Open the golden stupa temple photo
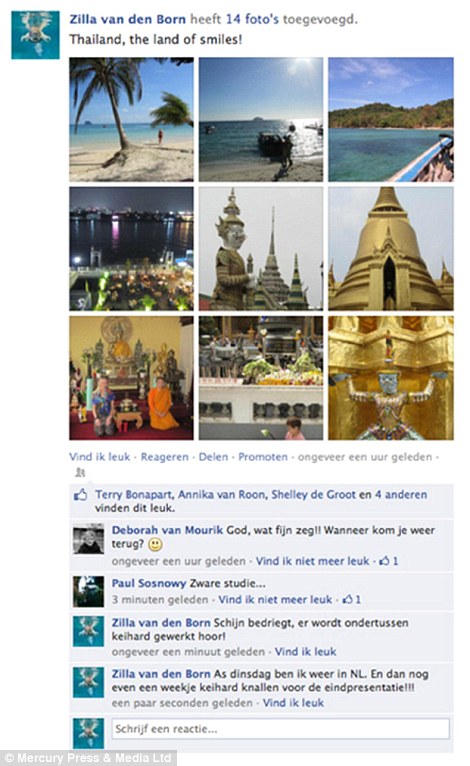Image resolution: width=470 pixels, height=766 pixels. [x=391, y=249]
